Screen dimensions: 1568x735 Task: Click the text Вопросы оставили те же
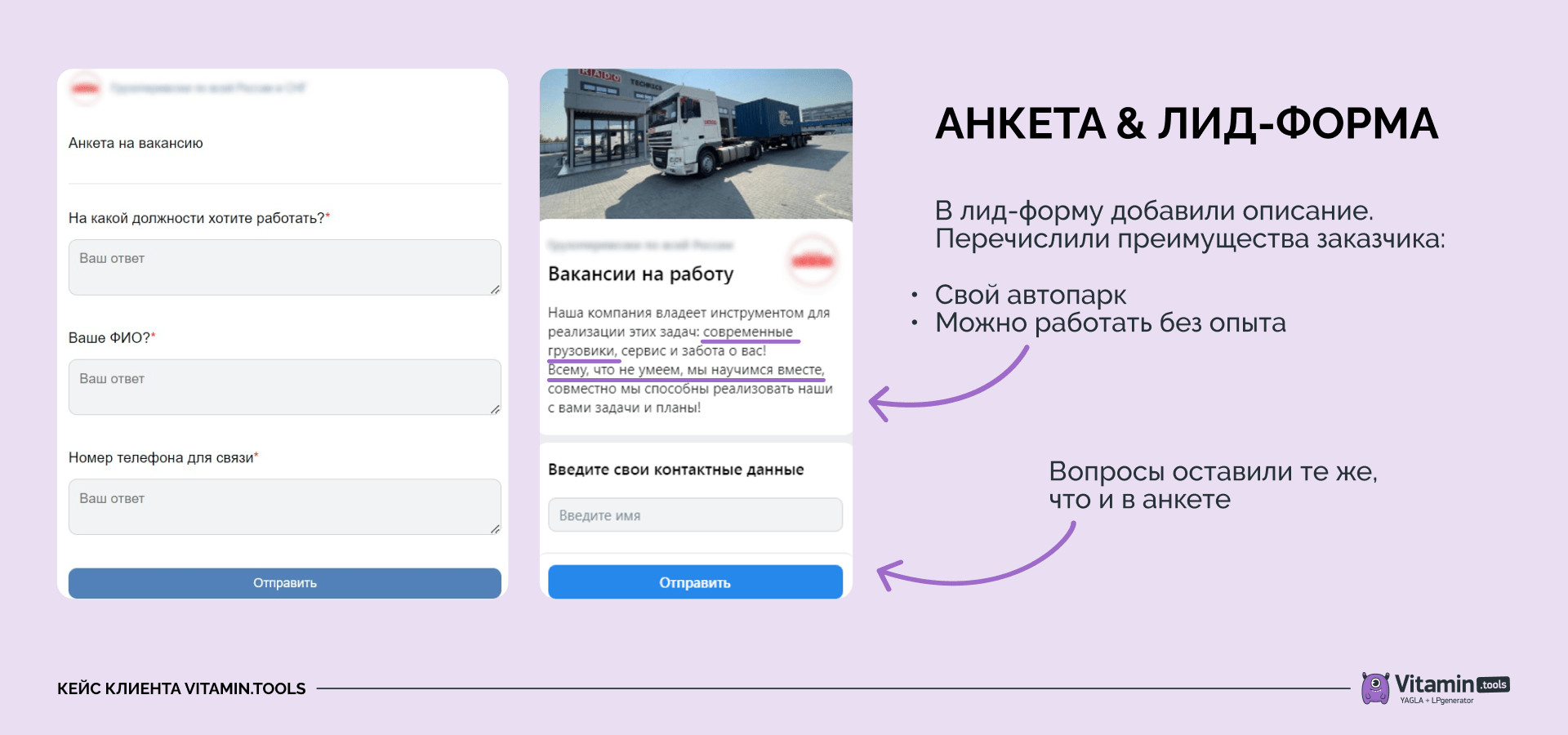pos(1213,472)
